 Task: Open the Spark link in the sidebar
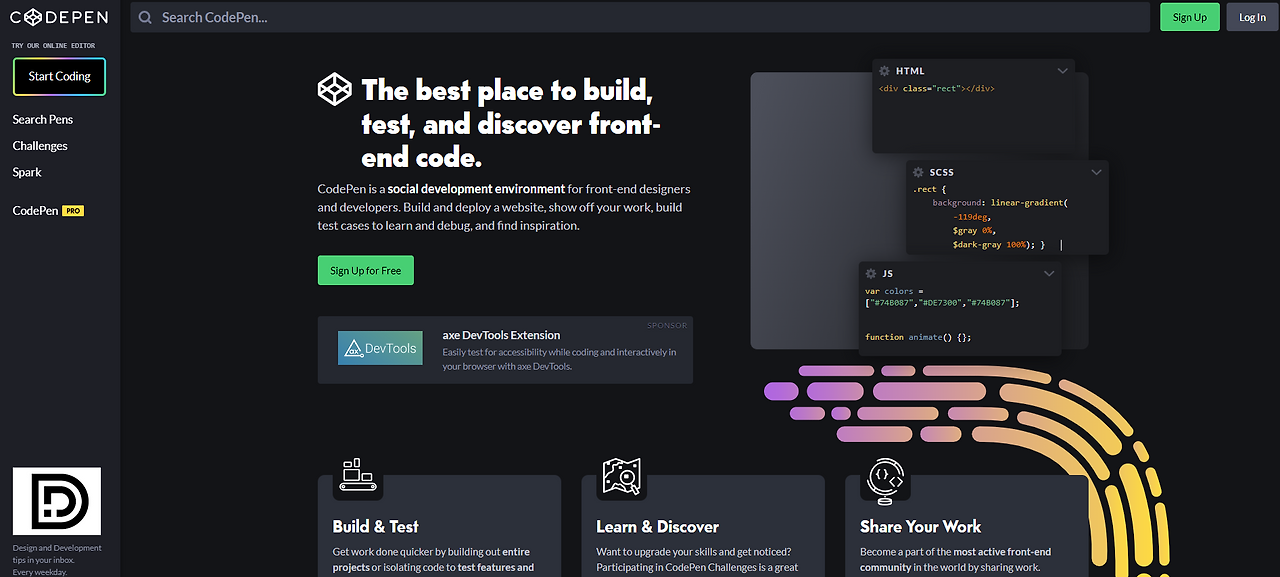click(25, 171)
